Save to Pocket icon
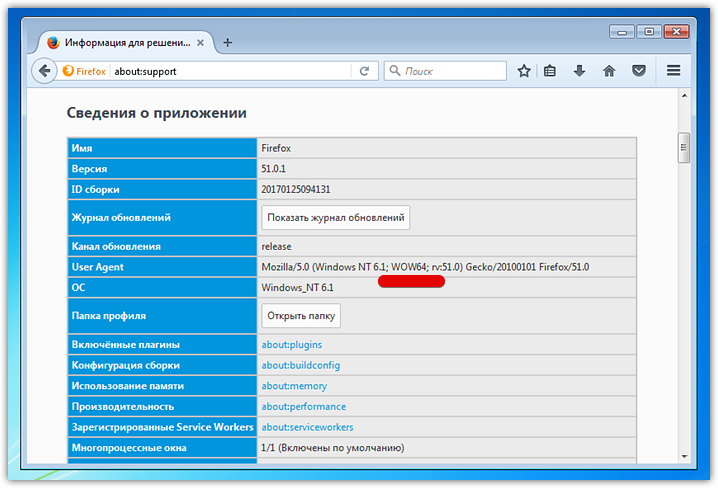718x488 pixels. coord(639,71)
